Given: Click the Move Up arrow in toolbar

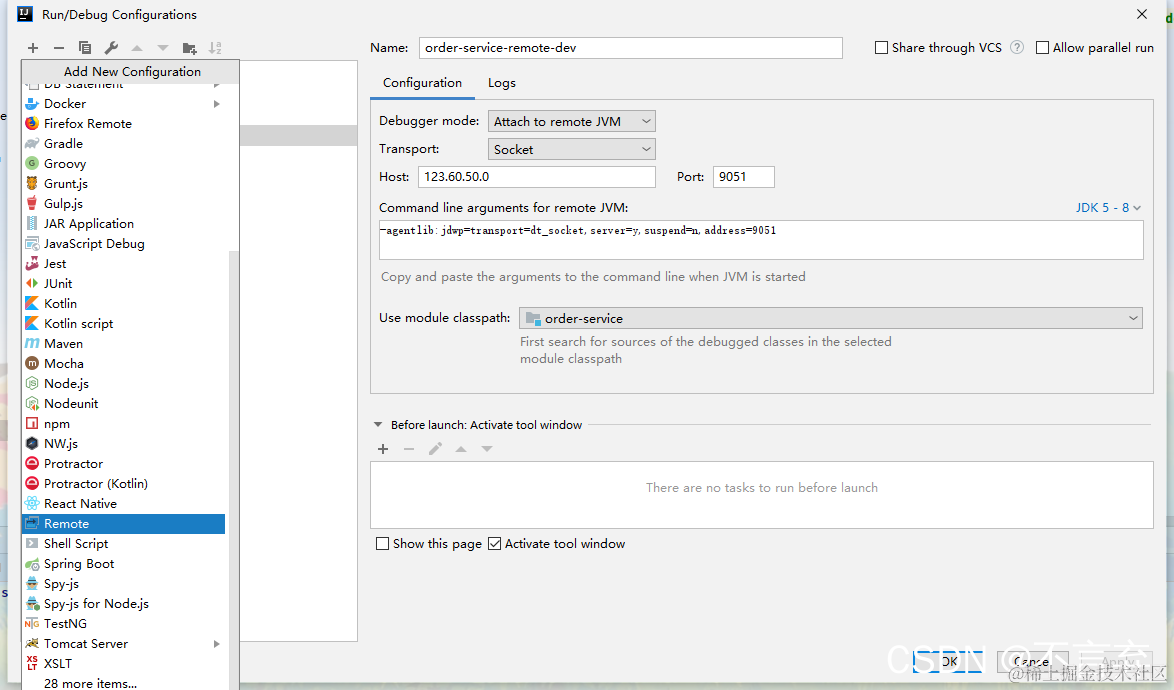Looking at the screenshot, I should click(137, 48).
